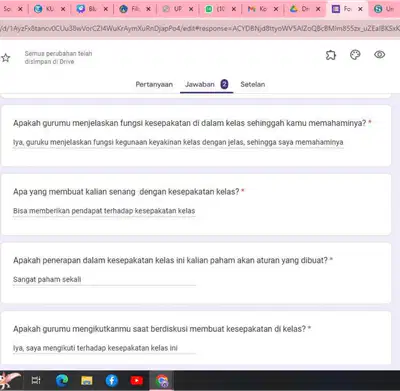Close the Google Drive Dr tab

(318, 9)
